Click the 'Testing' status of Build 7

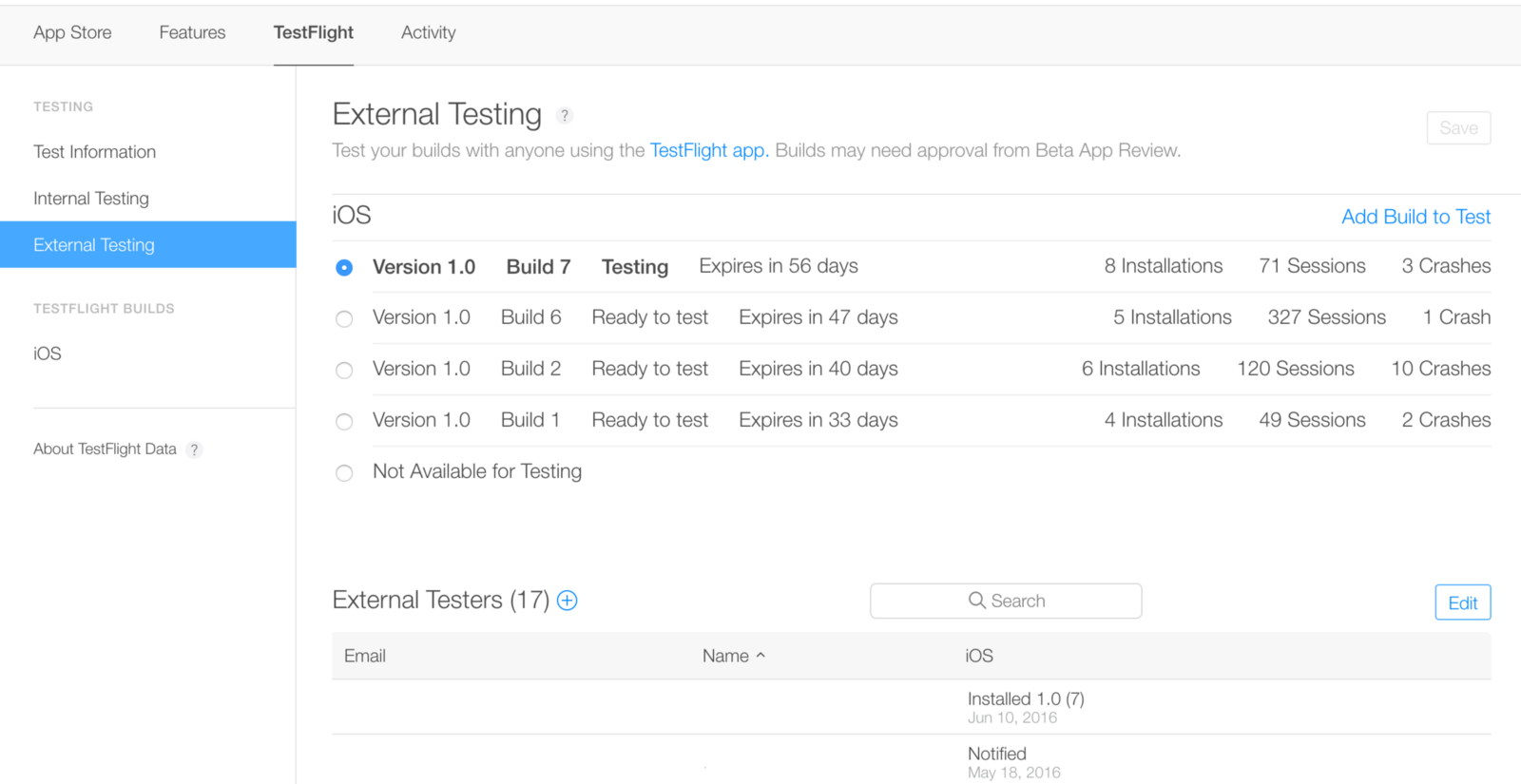pyautogui.click(x=635, y=267)
